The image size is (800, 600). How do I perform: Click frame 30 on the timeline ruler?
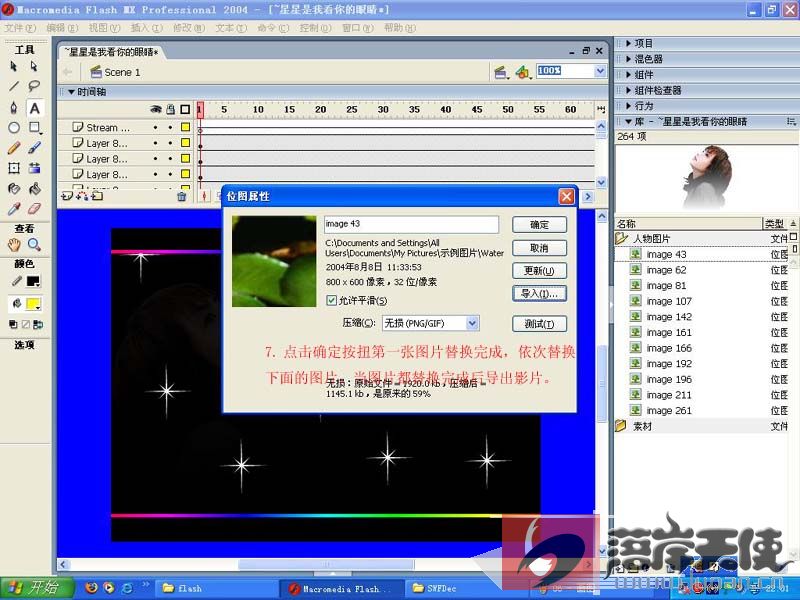[383, 109]
